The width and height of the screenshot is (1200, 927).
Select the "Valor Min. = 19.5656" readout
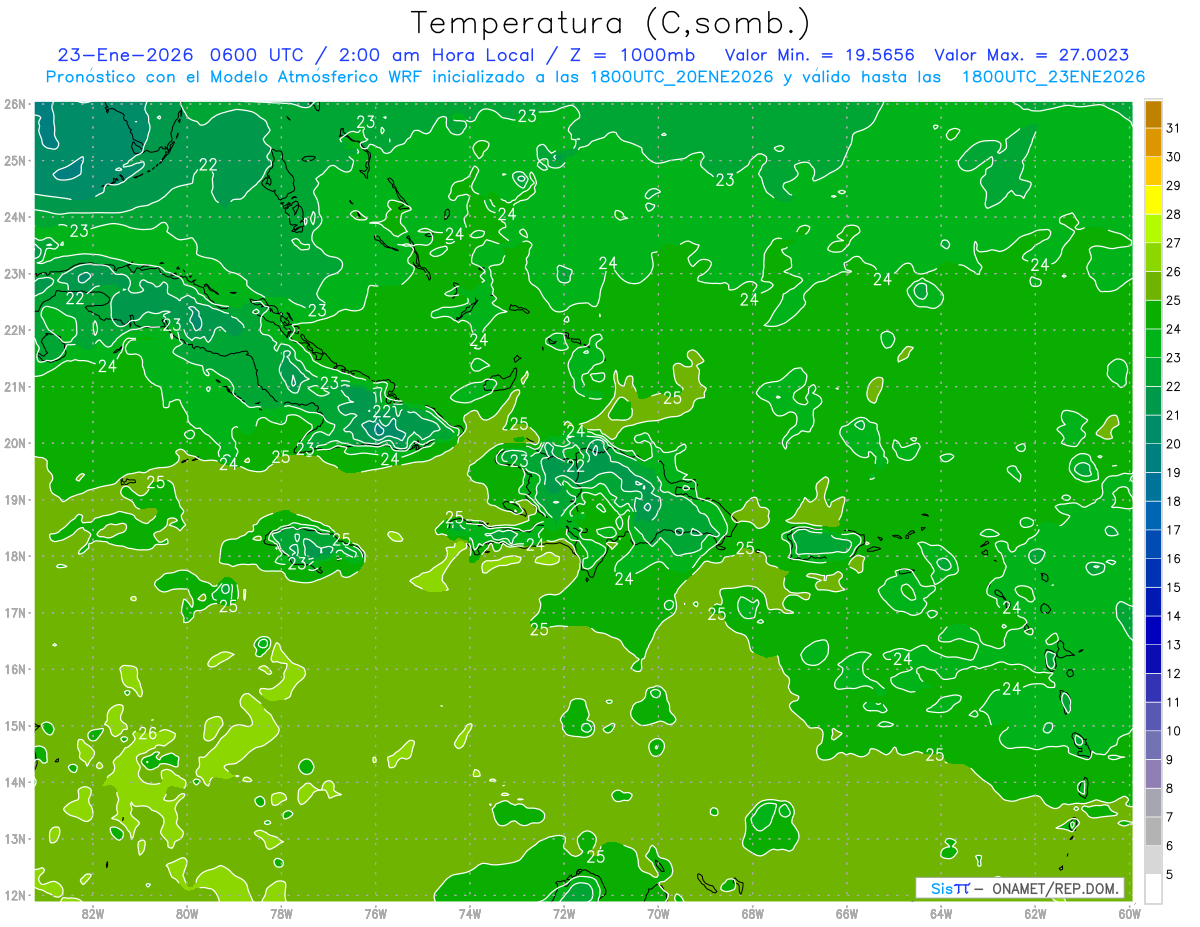[x=819, y=55]
